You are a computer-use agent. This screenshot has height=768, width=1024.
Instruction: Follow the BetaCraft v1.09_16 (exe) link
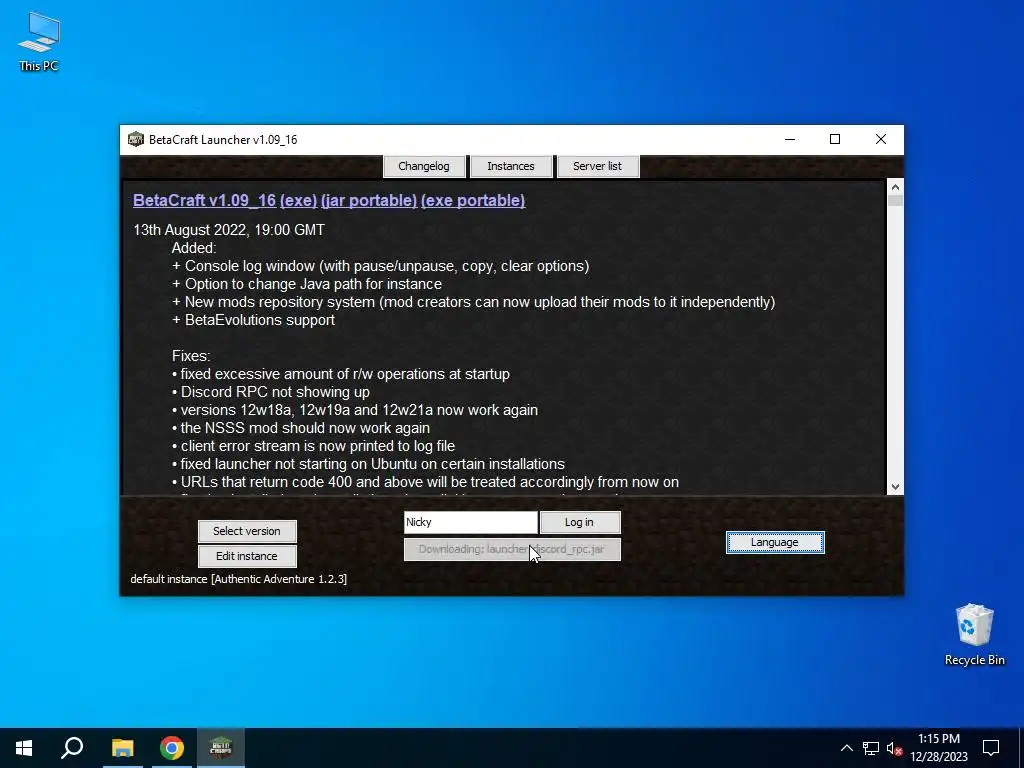(x=225, y=200)
